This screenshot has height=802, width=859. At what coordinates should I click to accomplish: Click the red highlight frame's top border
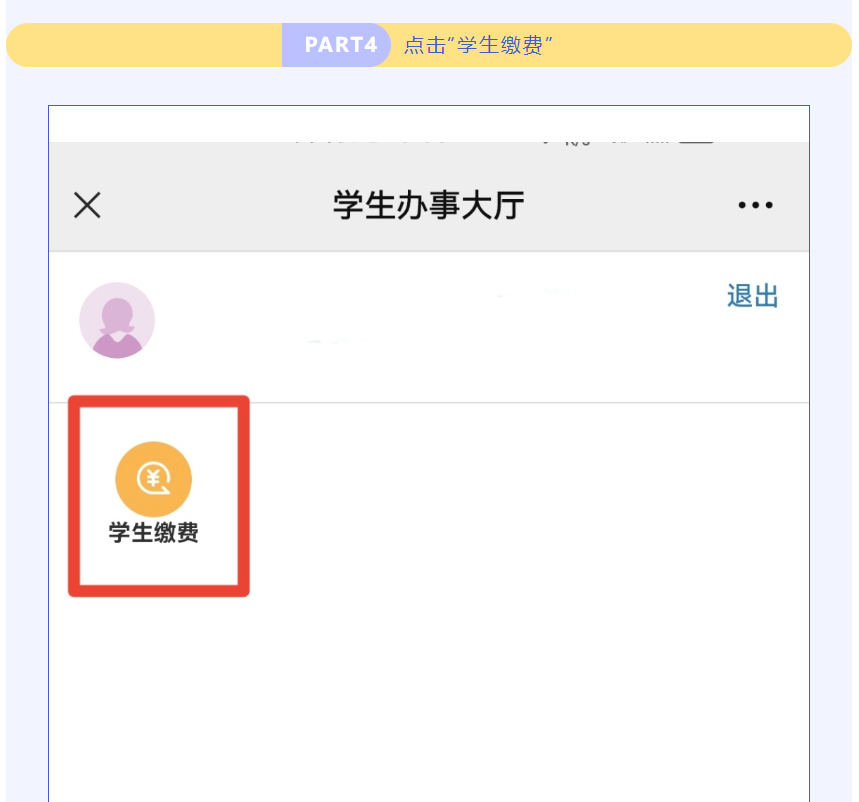[x=159, y=401]
